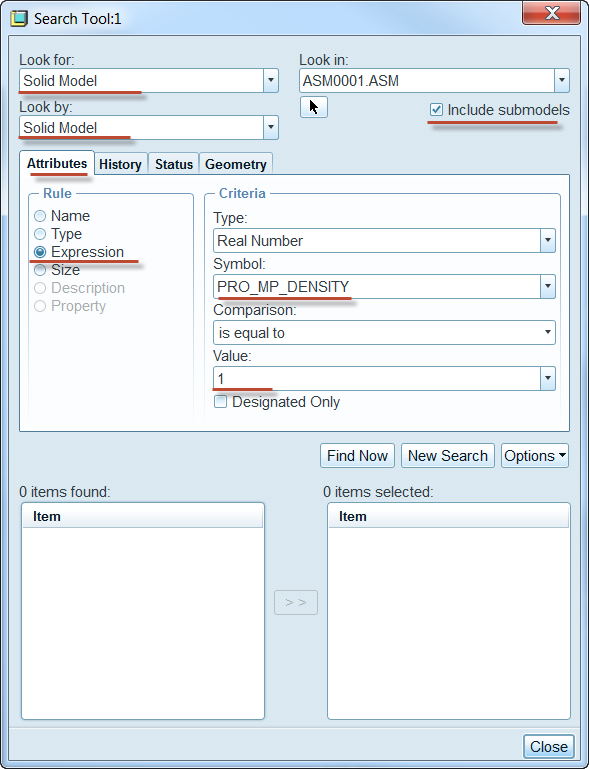Viewport: 589px width, 769px height.
Task: Select the Size rule radio button
Action: click(x=40, y=270)
